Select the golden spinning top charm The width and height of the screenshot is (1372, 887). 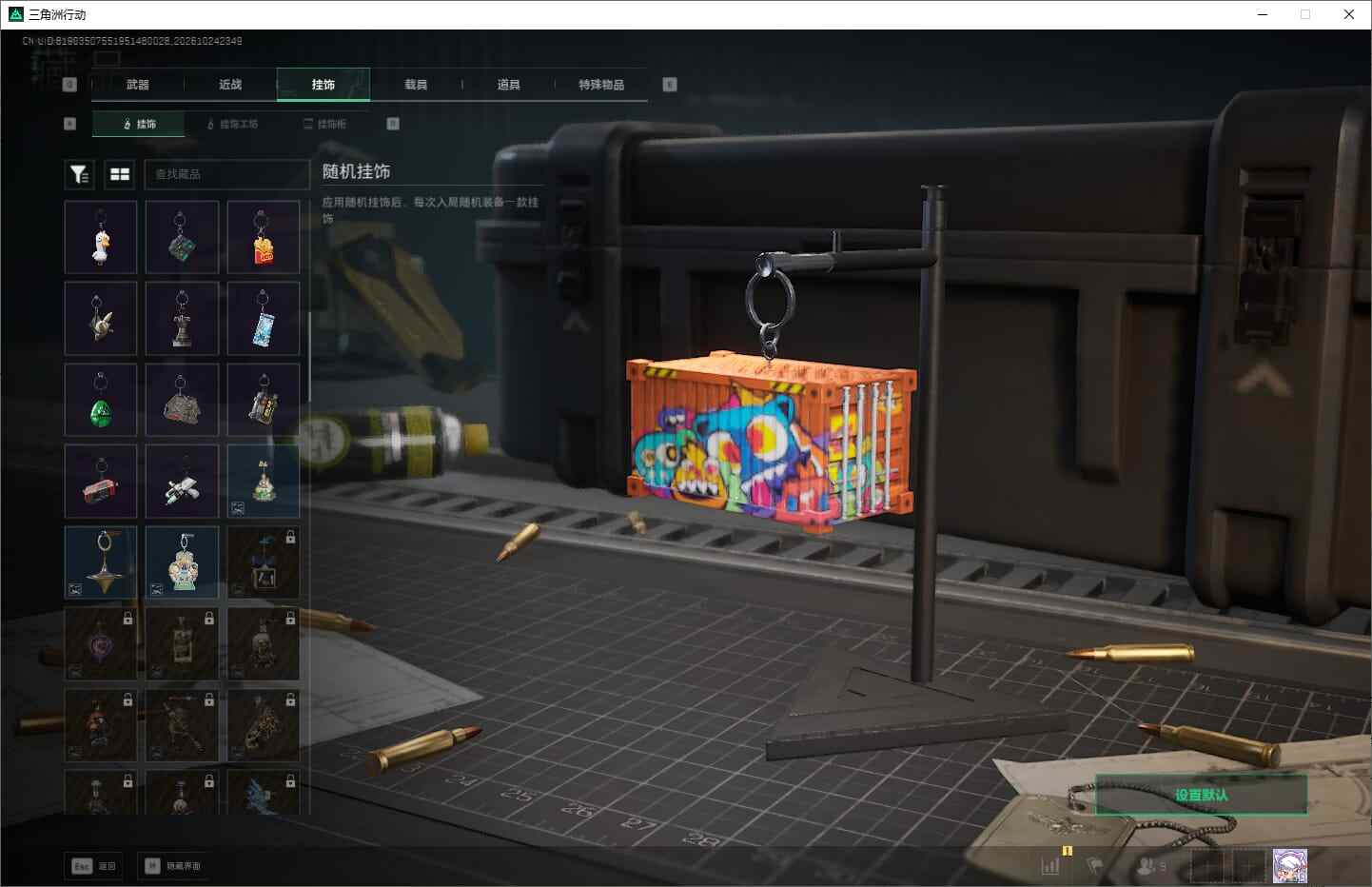click(101, 562)
